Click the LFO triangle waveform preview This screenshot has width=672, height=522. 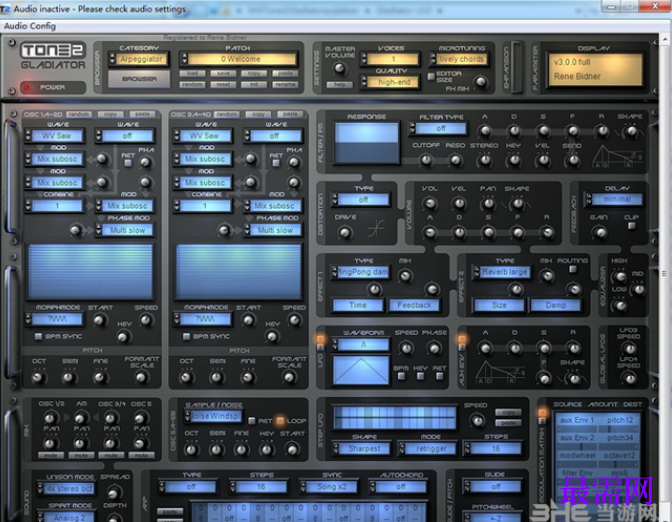point(361,370)
